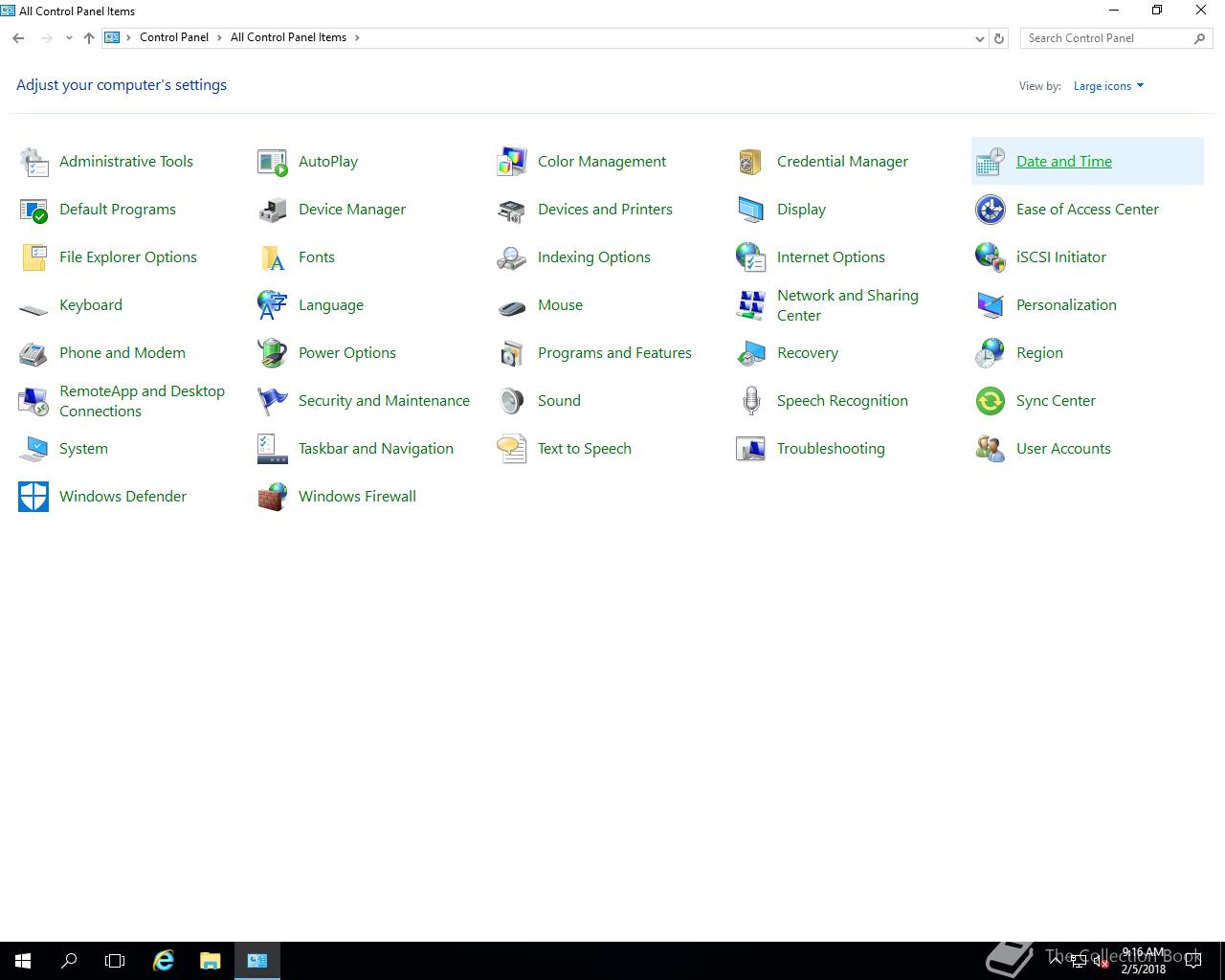
Task: Open the Display monitor icon
Action: (751, 210)
